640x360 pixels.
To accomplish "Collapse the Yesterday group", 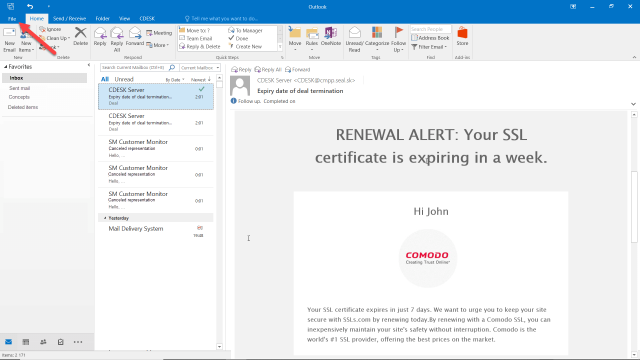I will (x=105, y=218).
